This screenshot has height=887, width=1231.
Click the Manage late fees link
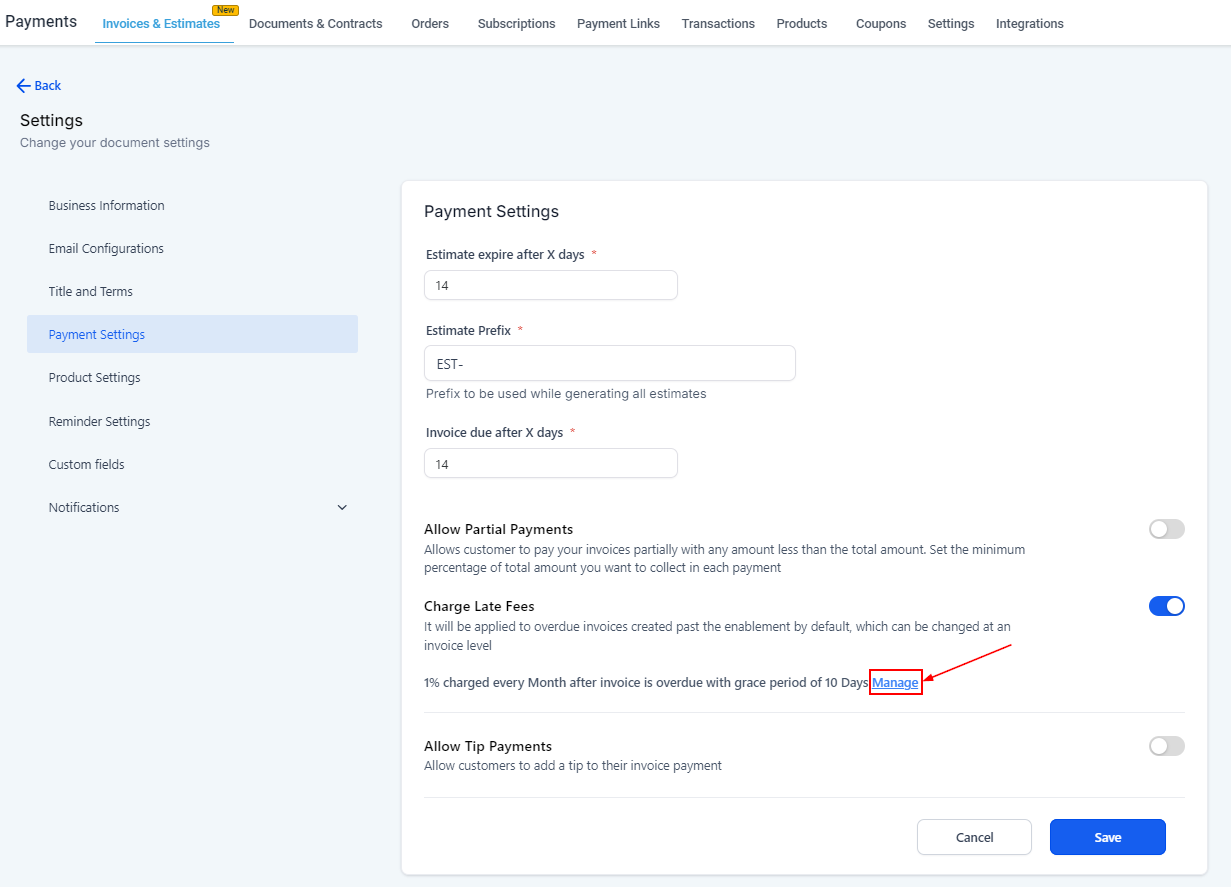pyautogui.click(x=895, y=683)
